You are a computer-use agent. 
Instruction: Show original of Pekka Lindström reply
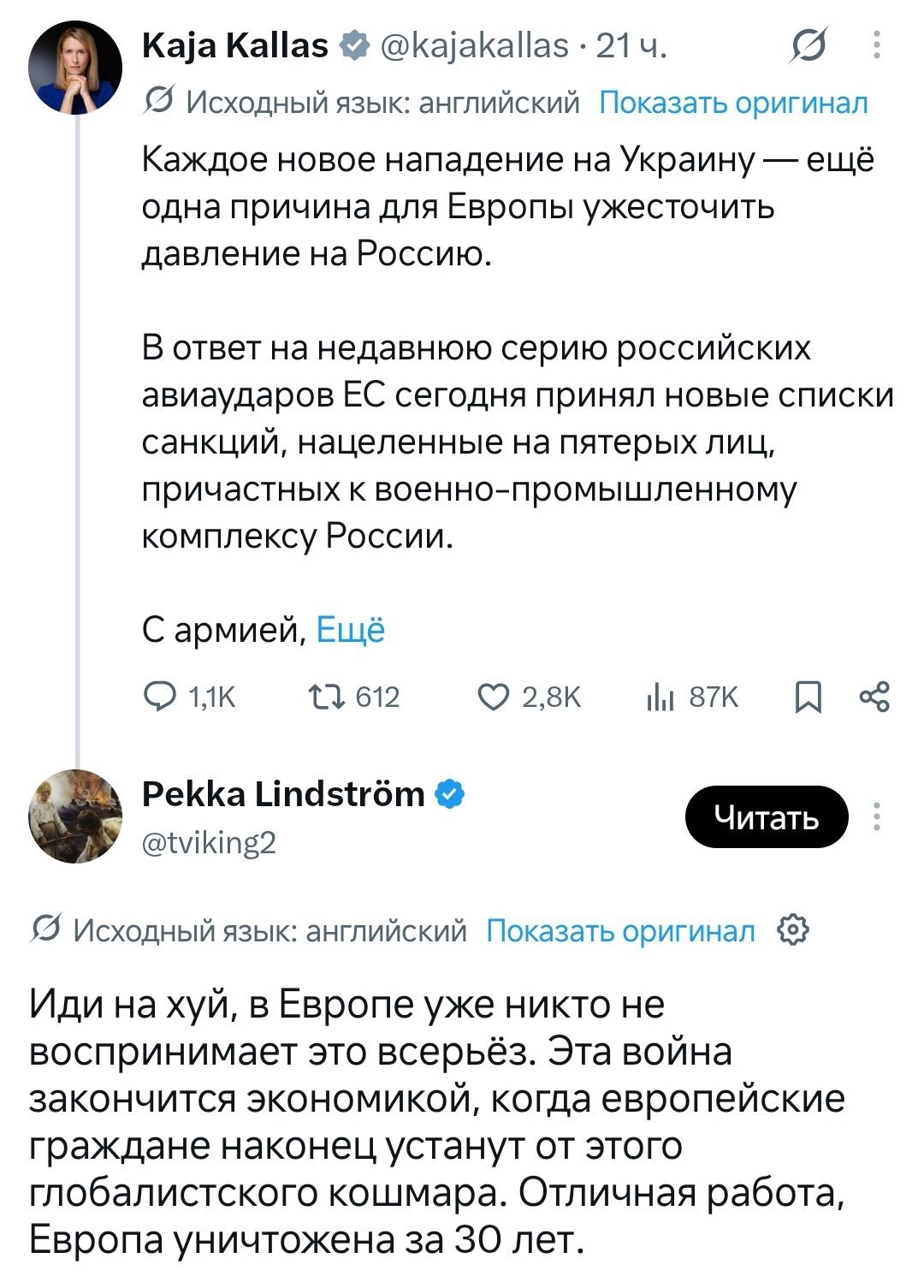pos(620,930)
